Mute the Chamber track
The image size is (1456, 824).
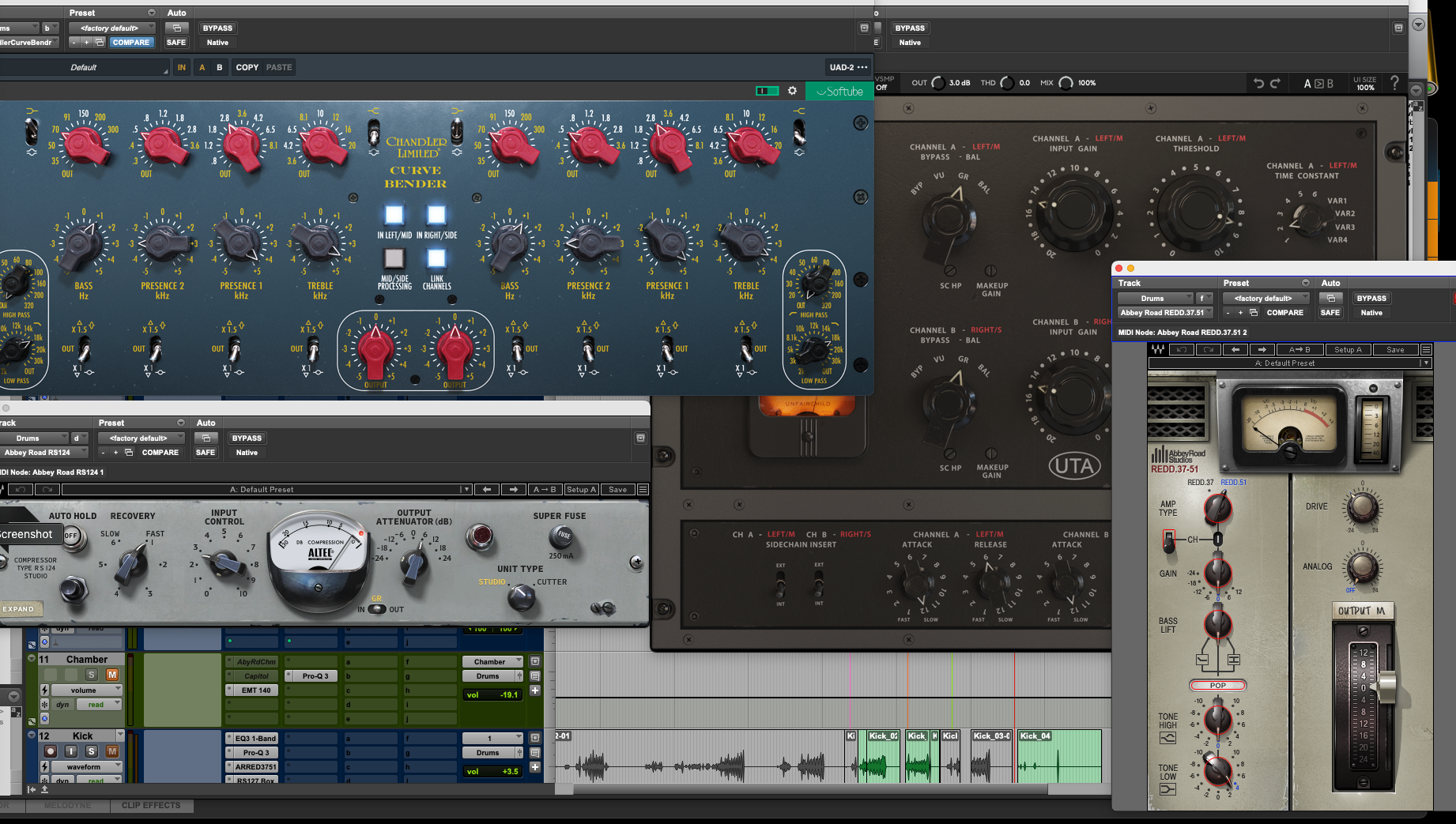(x=112, y=675)
